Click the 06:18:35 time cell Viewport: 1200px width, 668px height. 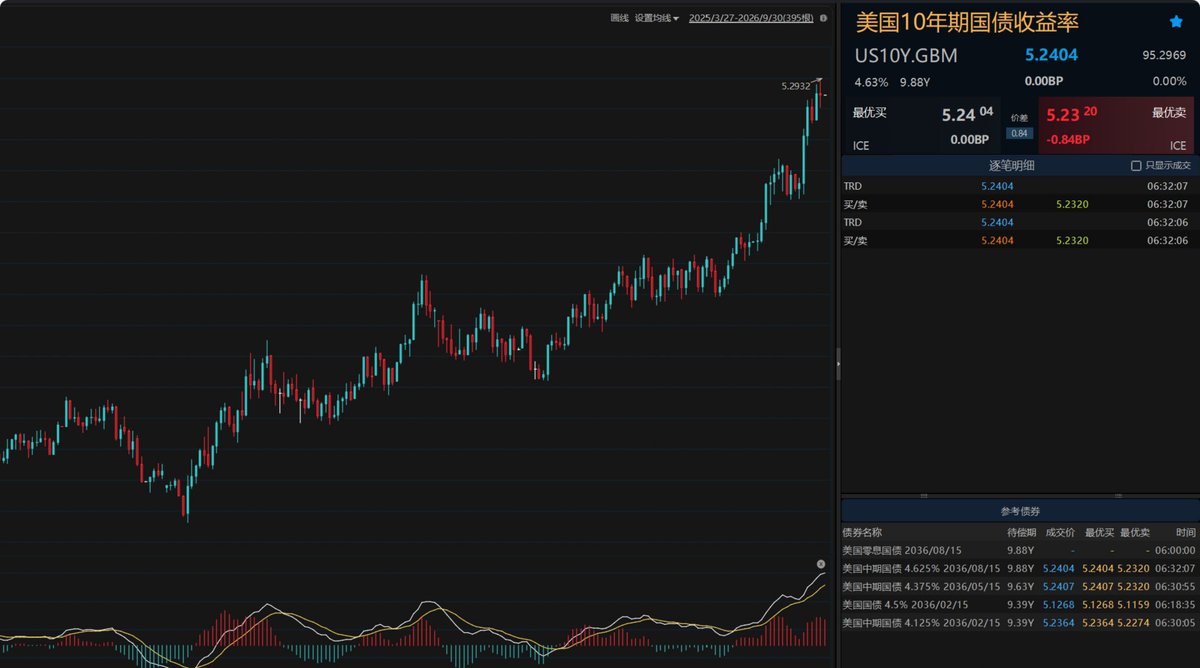tap(1175, 604)
